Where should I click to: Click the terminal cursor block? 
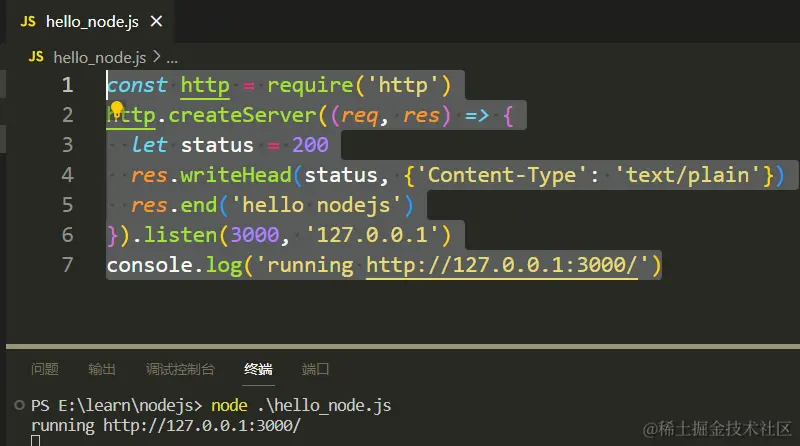(x=35, y=441)
